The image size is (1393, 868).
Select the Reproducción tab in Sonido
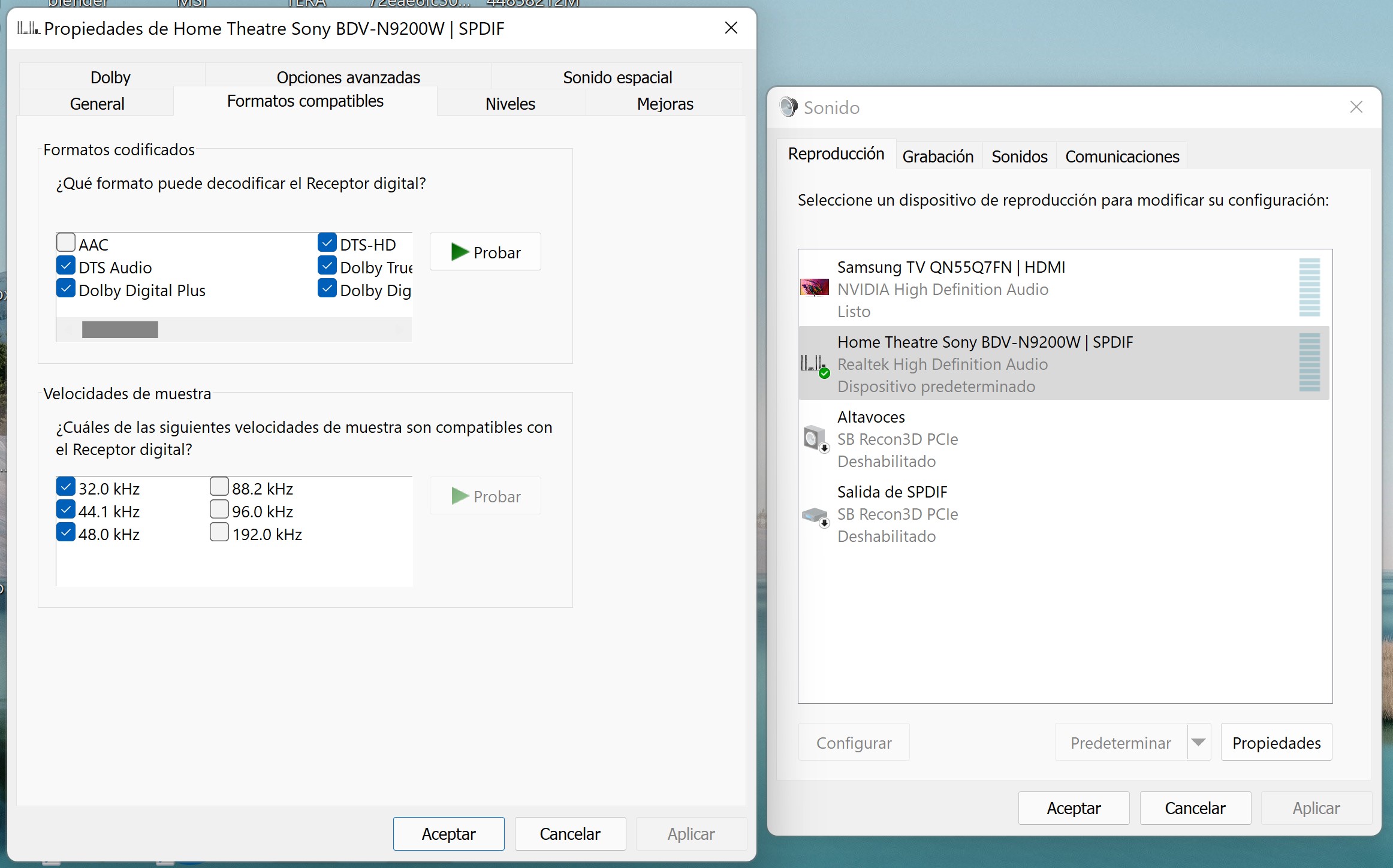[836, 154]
